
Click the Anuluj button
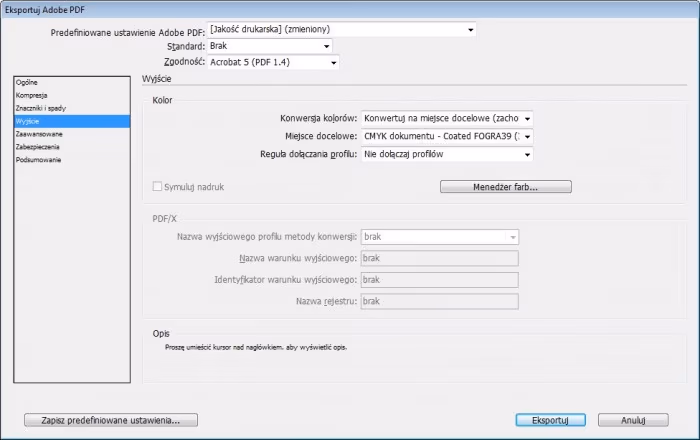click(633, 420)
